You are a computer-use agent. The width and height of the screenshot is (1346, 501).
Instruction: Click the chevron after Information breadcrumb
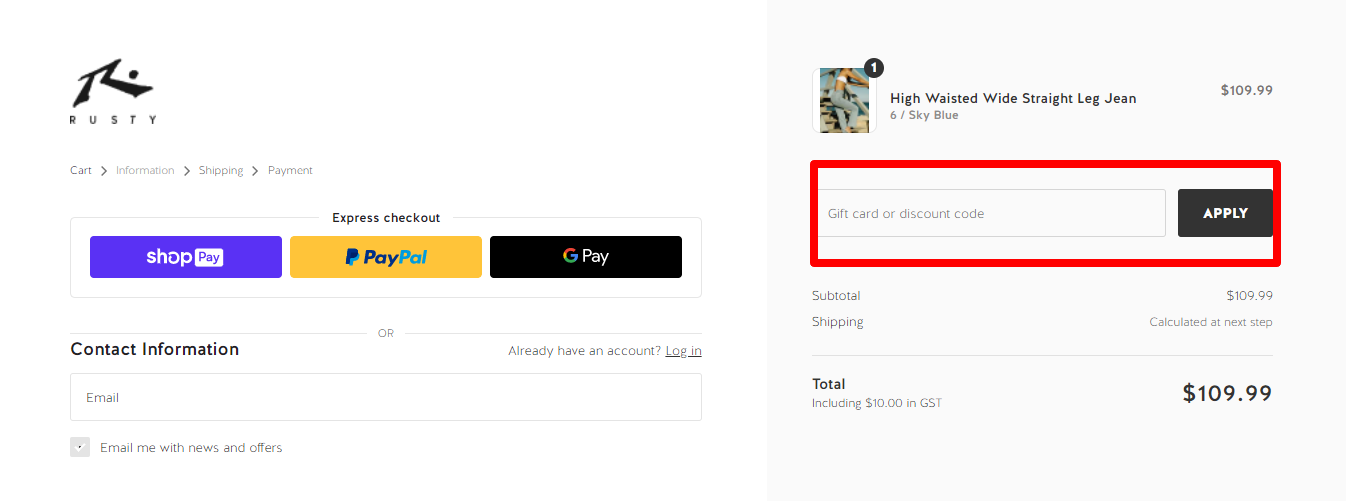pos(187,171)
